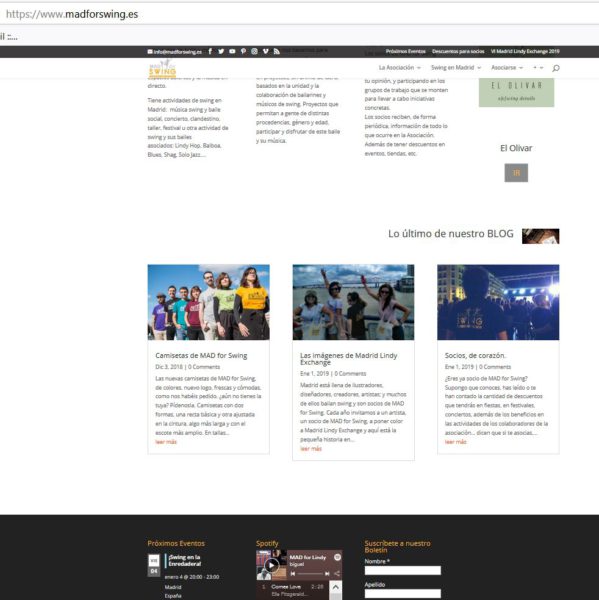599x600 pixels.
Task: Open Camisetas de MAD for Swing post title
Action: click(x=201, y=355)
